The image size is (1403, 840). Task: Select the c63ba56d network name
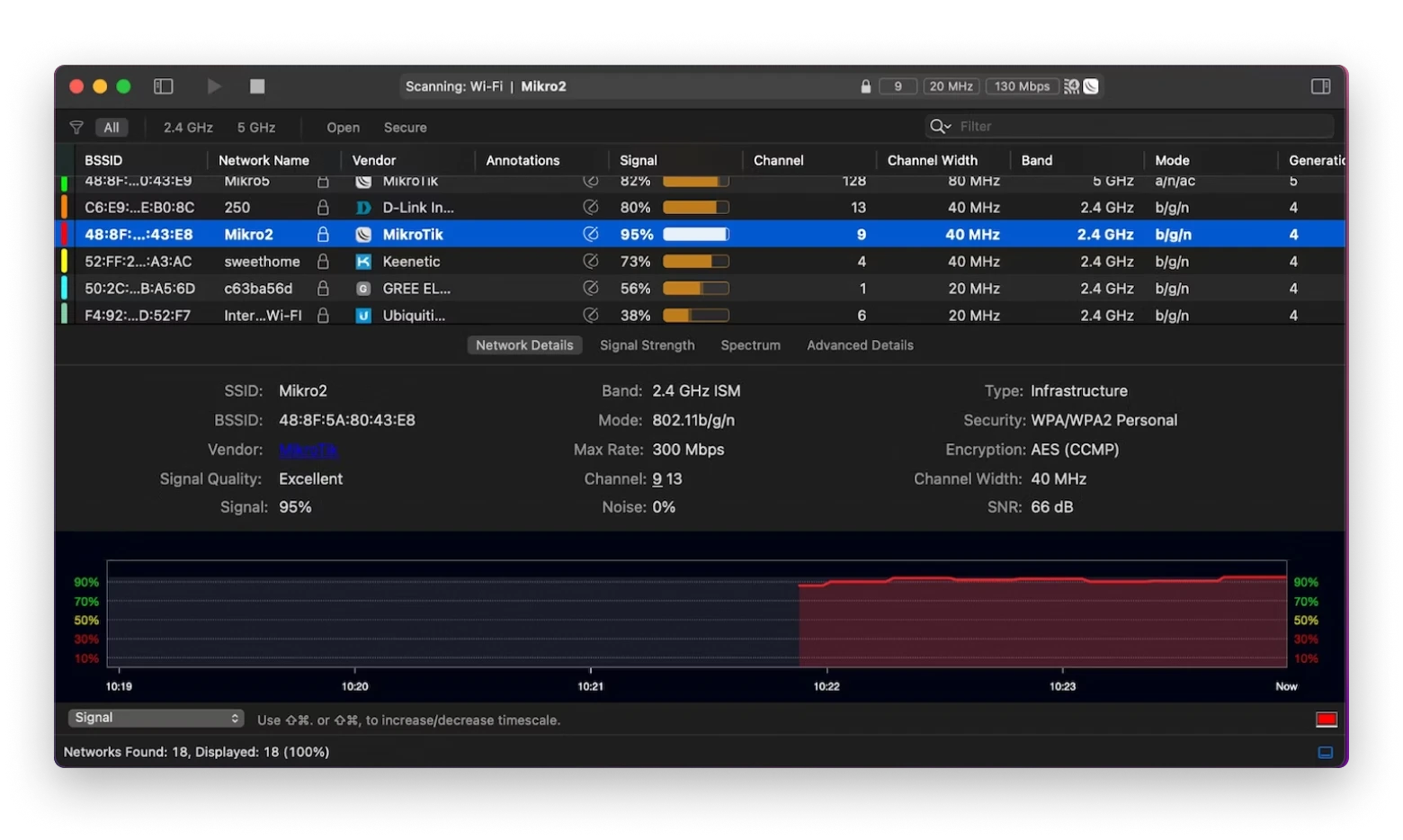coord(258,289)
